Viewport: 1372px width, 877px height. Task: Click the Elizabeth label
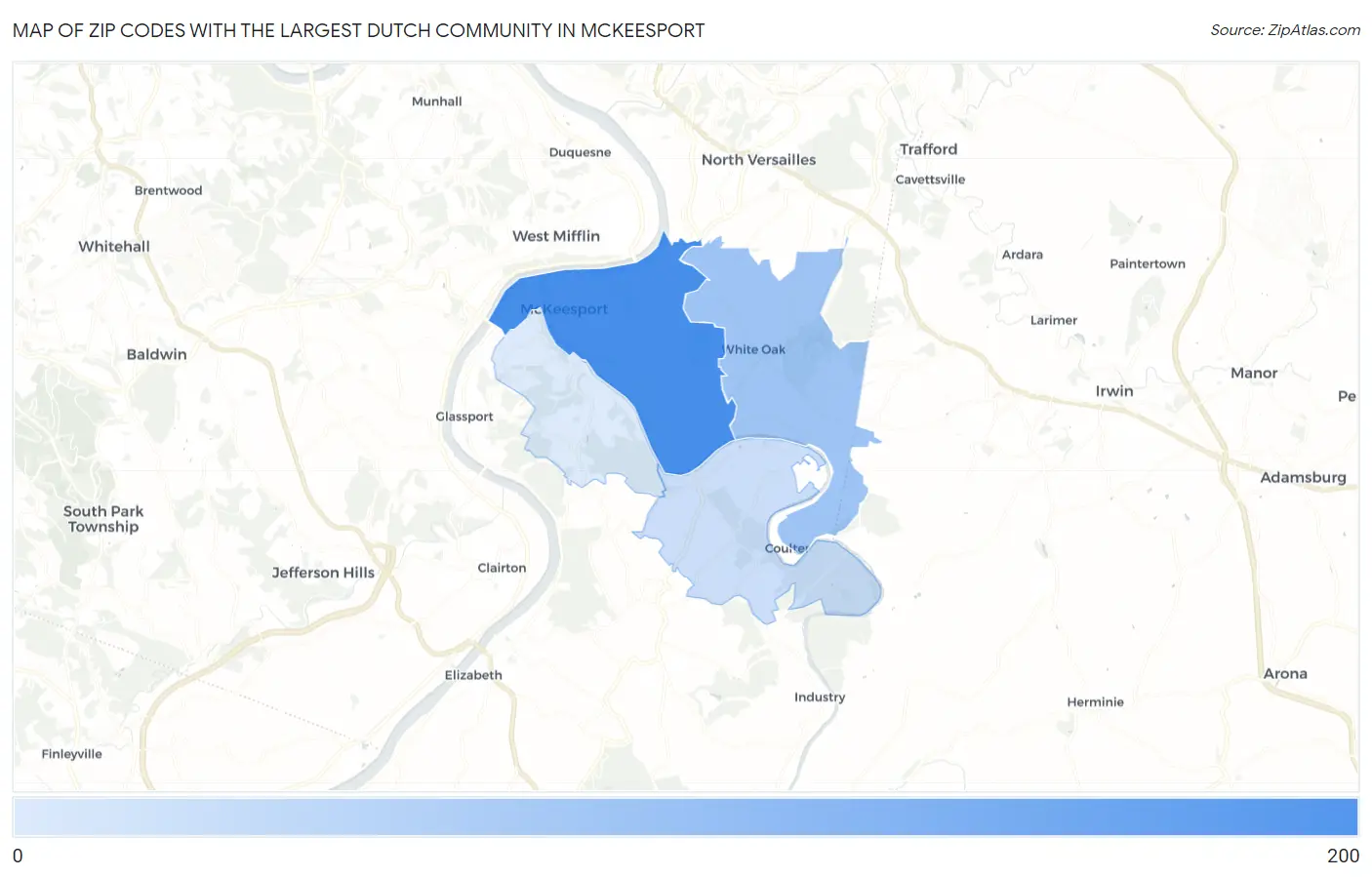(x=473, y=675)
